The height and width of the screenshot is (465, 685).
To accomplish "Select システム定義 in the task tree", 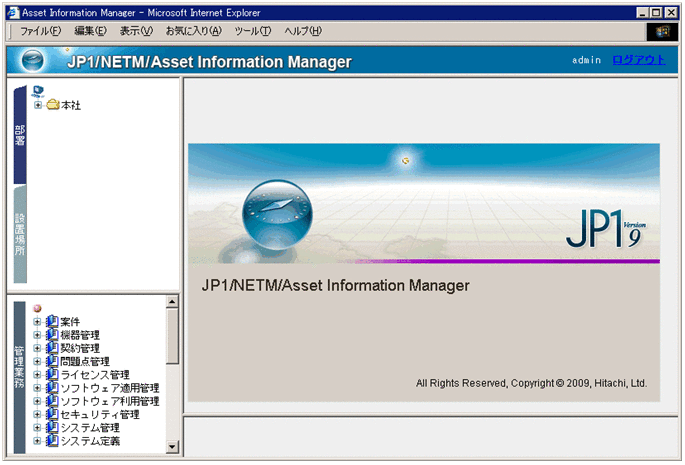I will coord(90,441).
